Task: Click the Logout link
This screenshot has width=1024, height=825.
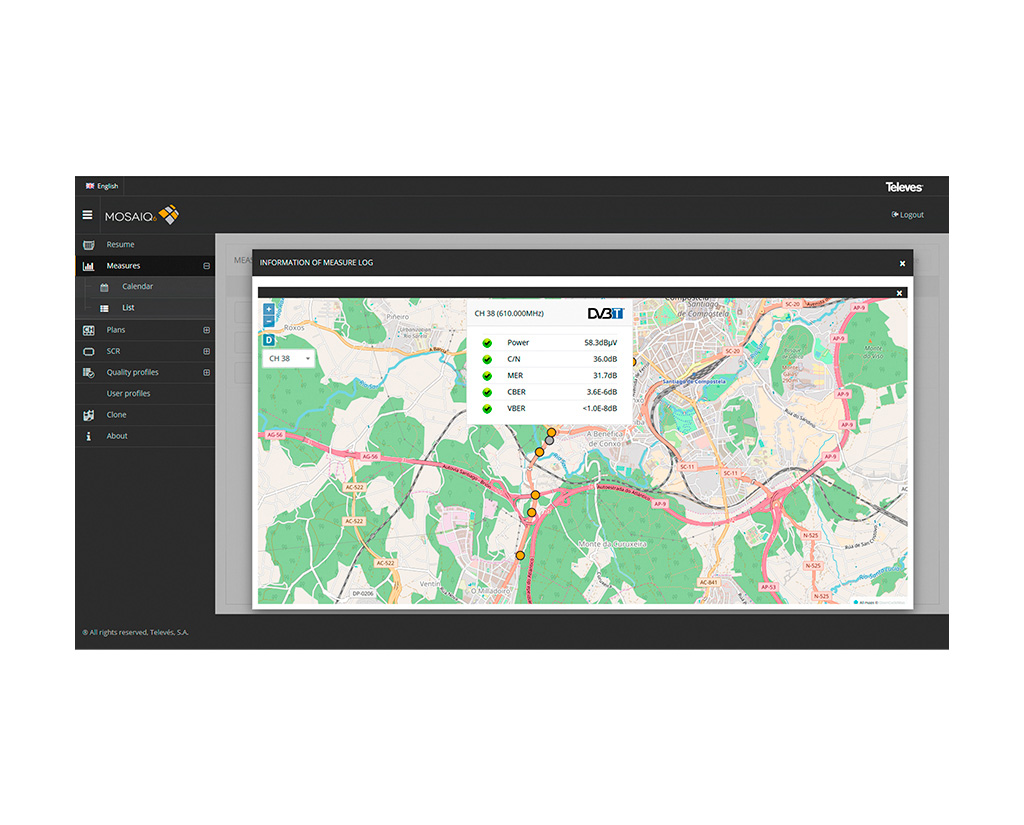Action: coord(908,215)
